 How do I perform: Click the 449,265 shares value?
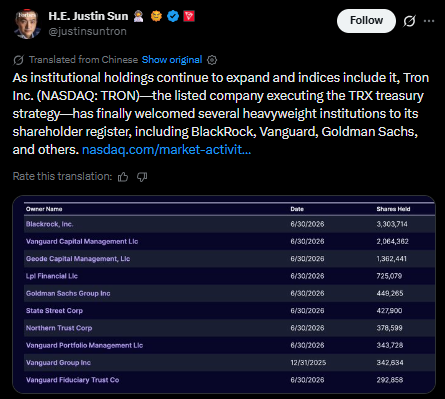point(390,293)
